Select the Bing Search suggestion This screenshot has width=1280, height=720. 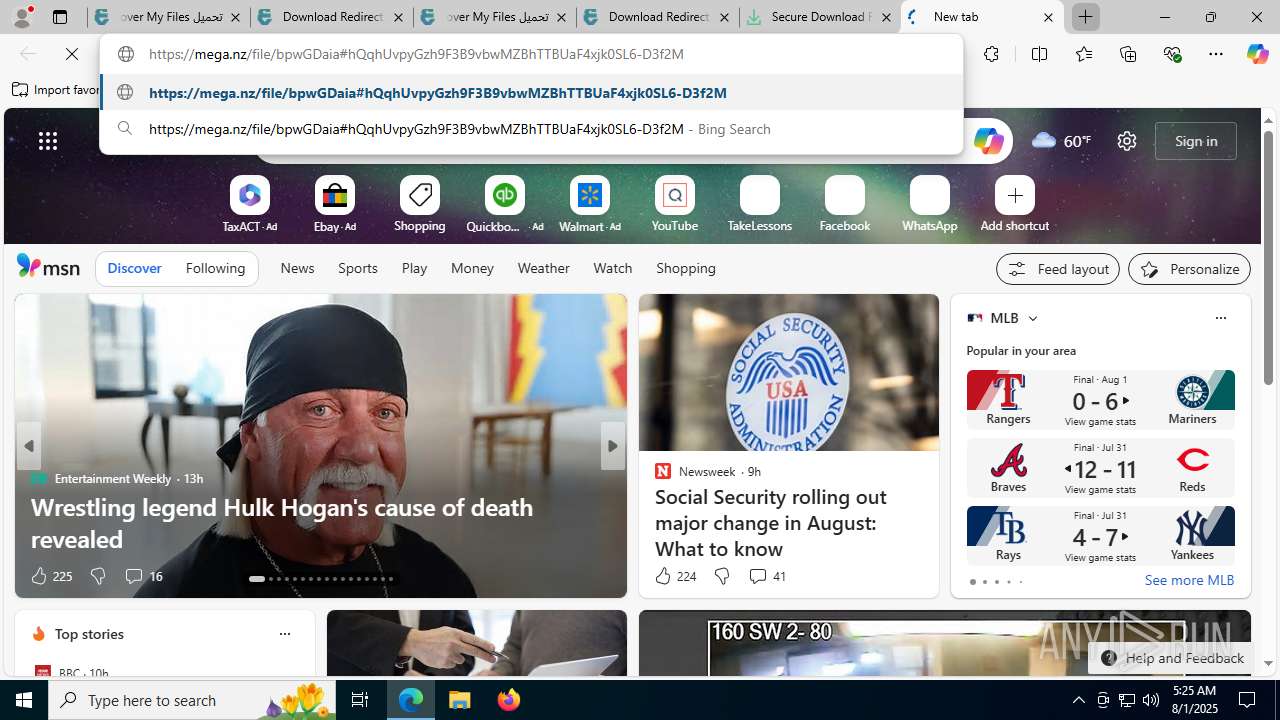coord(531,129)
